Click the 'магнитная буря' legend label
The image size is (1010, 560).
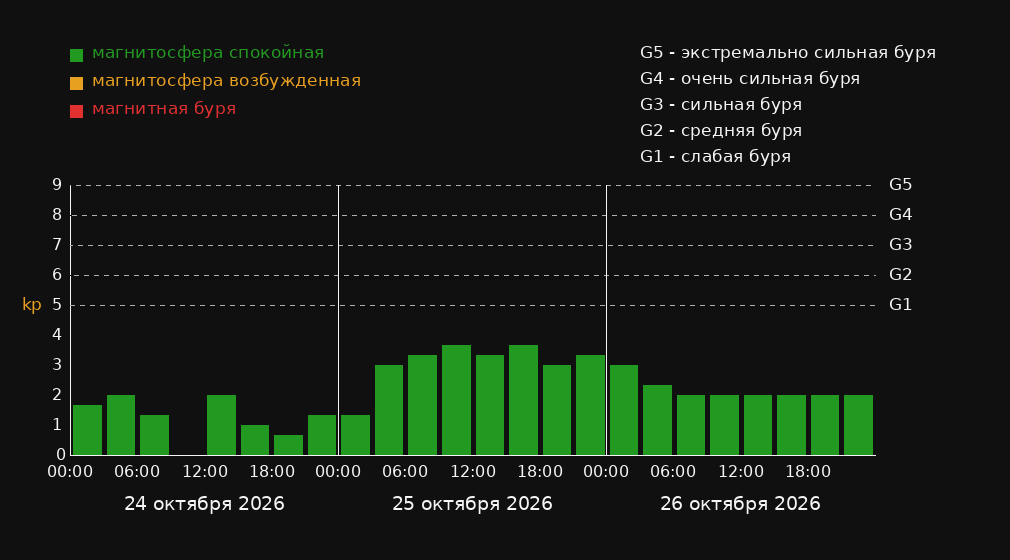point(164,109)
